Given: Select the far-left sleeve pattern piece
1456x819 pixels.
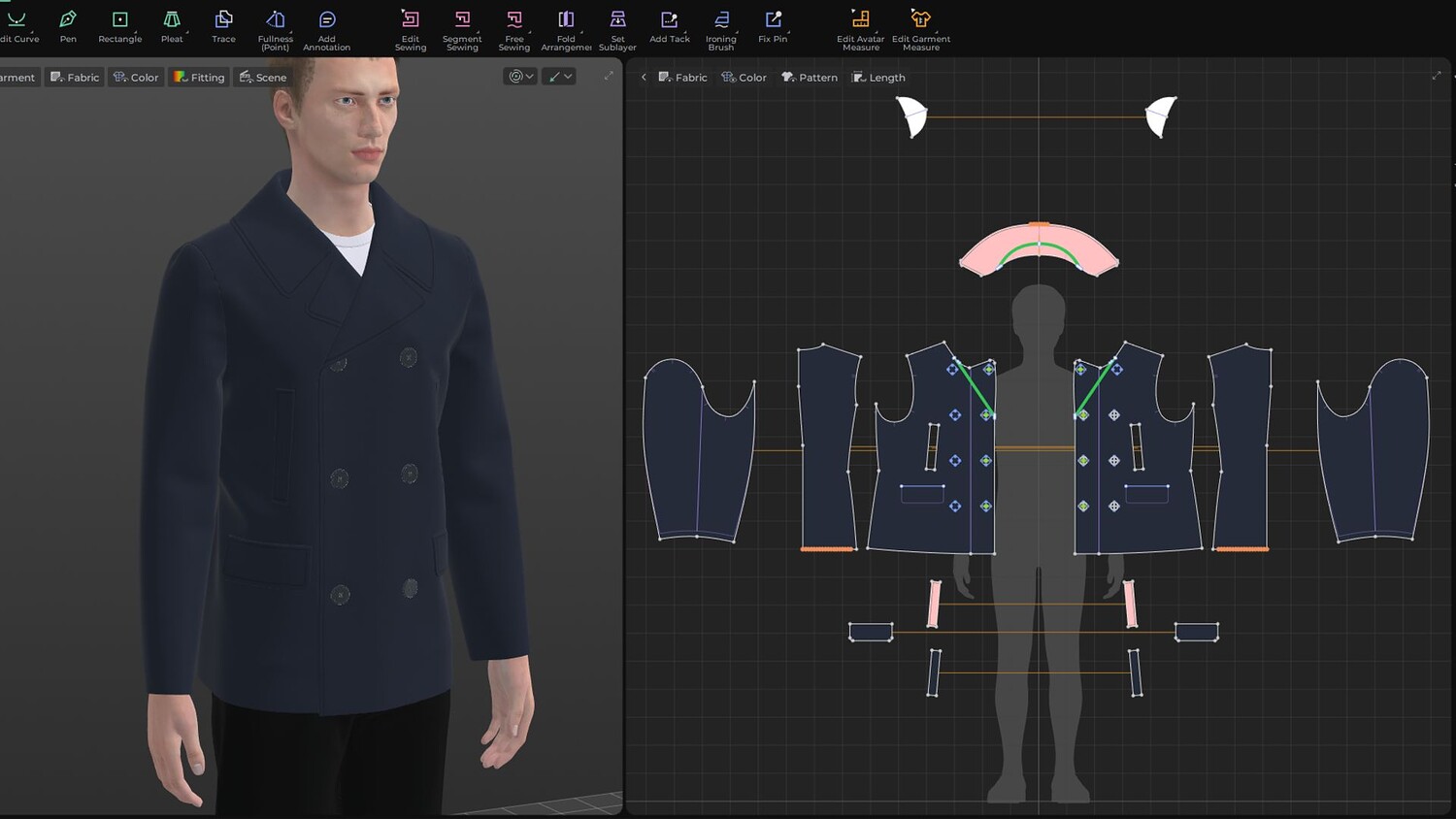Looking at the screenshot, I should 699,449.
